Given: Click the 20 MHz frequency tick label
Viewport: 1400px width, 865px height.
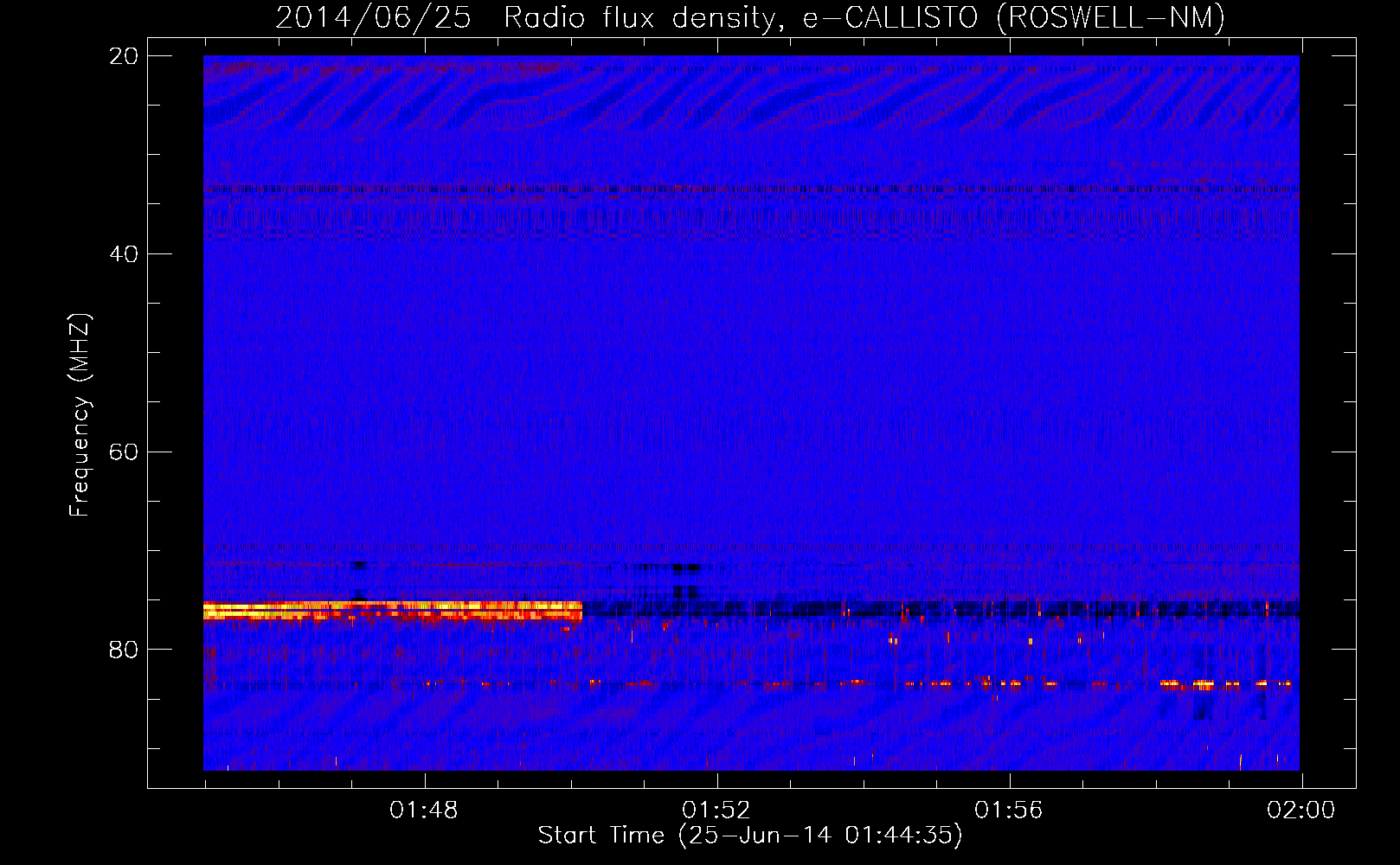Looking at the screenshot, I should (x=123, y=56).
